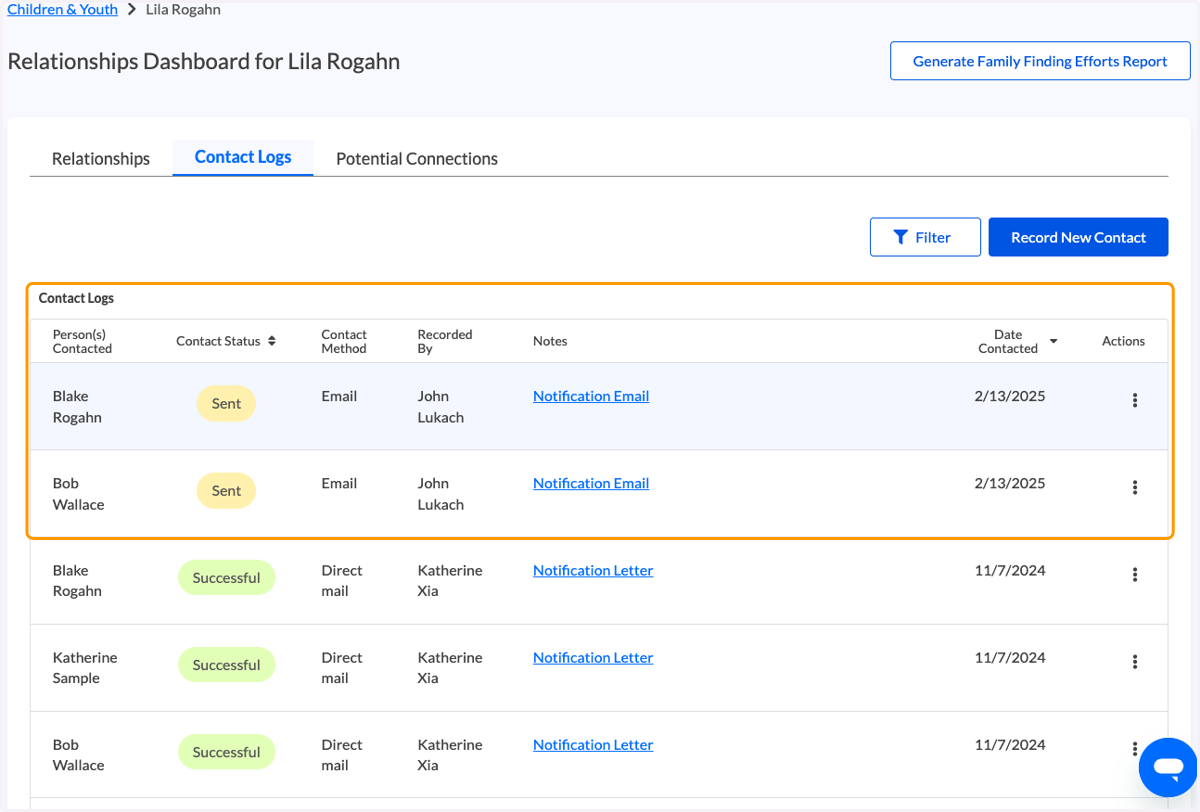Open Katherine Sample's Notification Letter link
The height and width of the screenshot is (812, 1200).
(x=593, y=657)
